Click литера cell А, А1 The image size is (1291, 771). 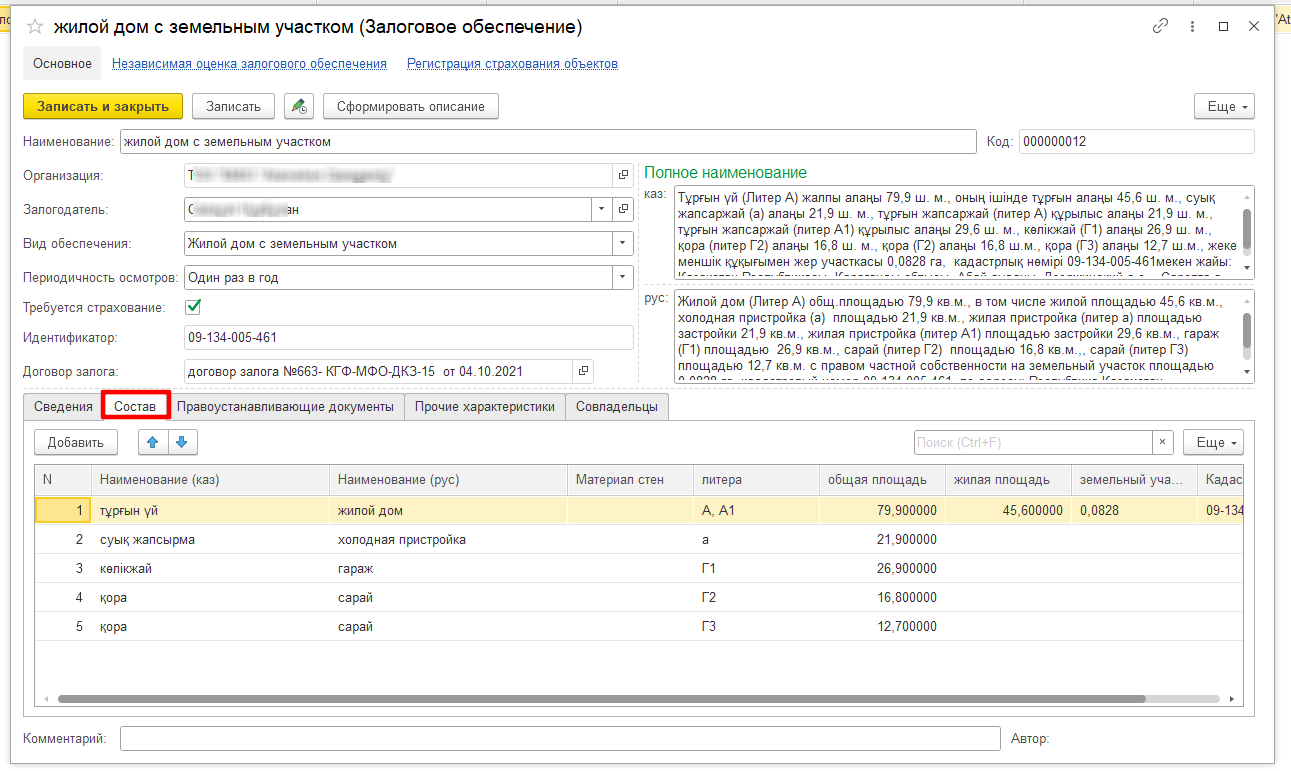756,510
